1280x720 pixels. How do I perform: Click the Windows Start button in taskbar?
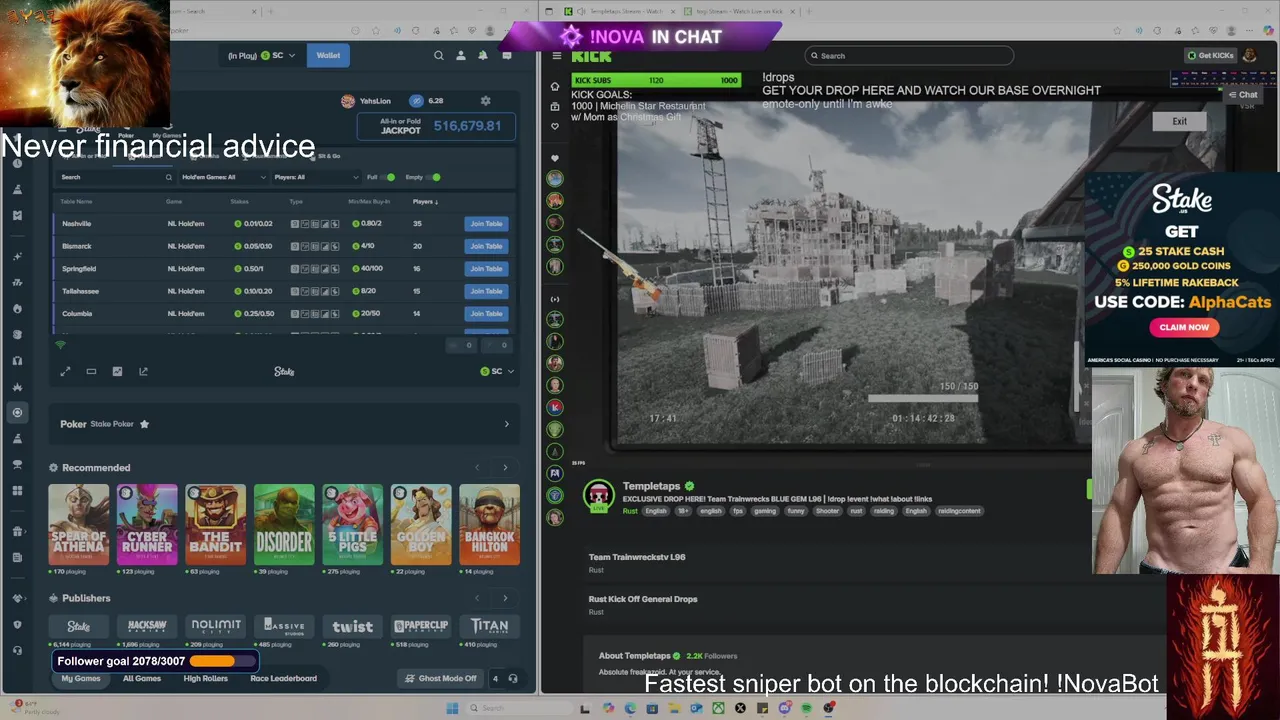[452, 708]
